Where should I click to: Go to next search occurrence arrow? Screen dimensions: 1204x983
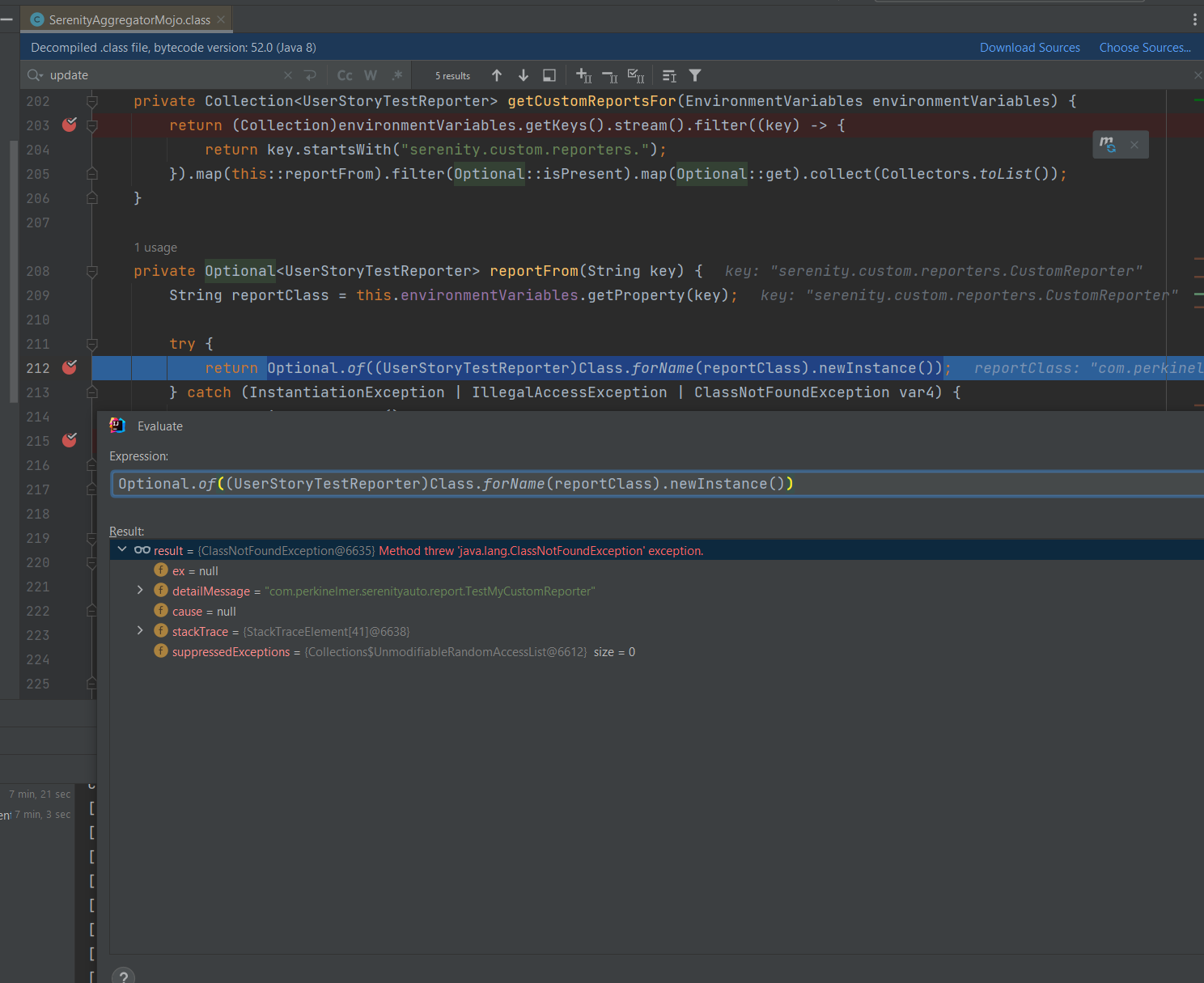524,75
